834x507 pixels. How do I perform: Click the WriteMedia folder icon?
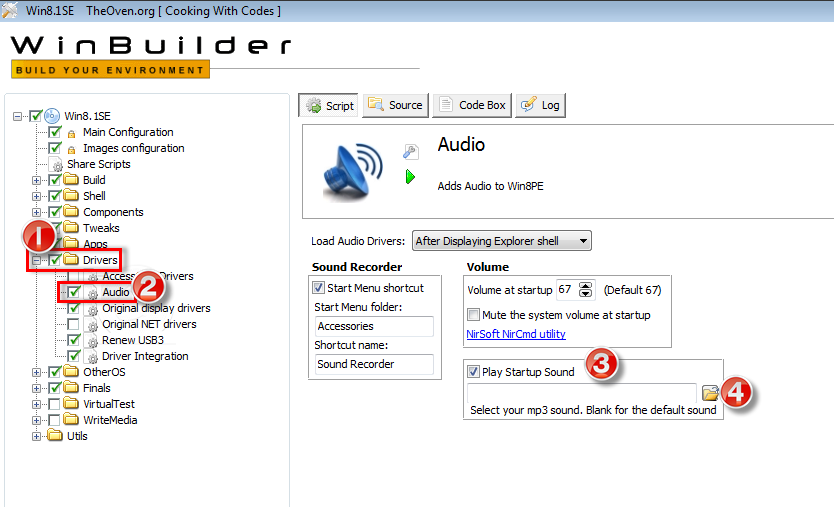click(x=71, y=419)
